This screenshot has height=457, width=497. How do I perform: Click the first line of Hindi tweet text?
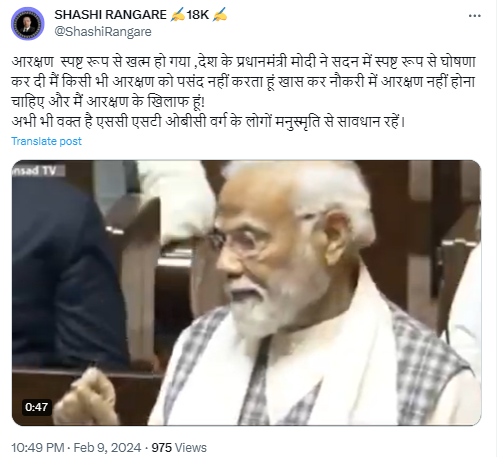click(x=243, y=62)
